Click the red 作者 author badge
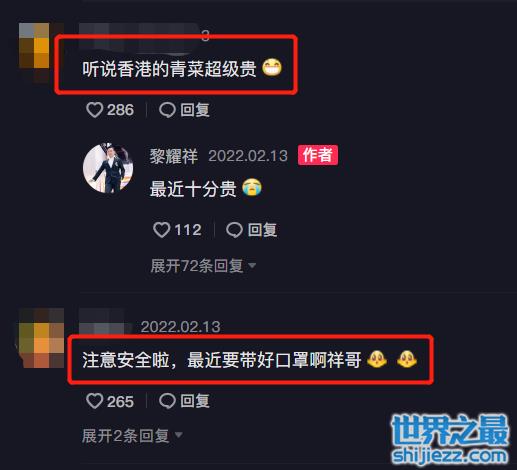517x470 pixels. (318, 155)
